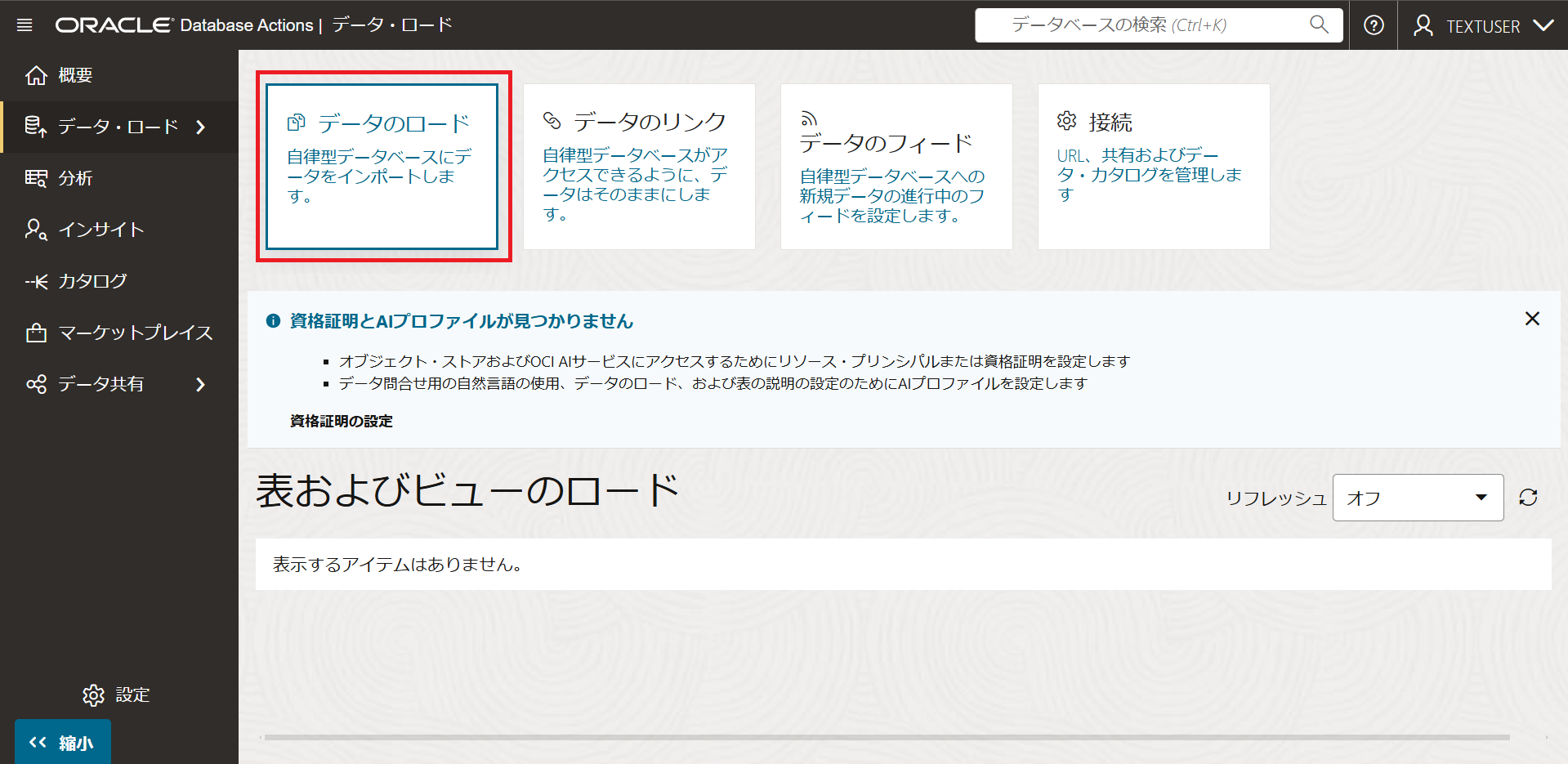The height and width of the screenshot is (764, 1568).
Task: Open 分析 using its sidebar icon
Action: (36, 178)
